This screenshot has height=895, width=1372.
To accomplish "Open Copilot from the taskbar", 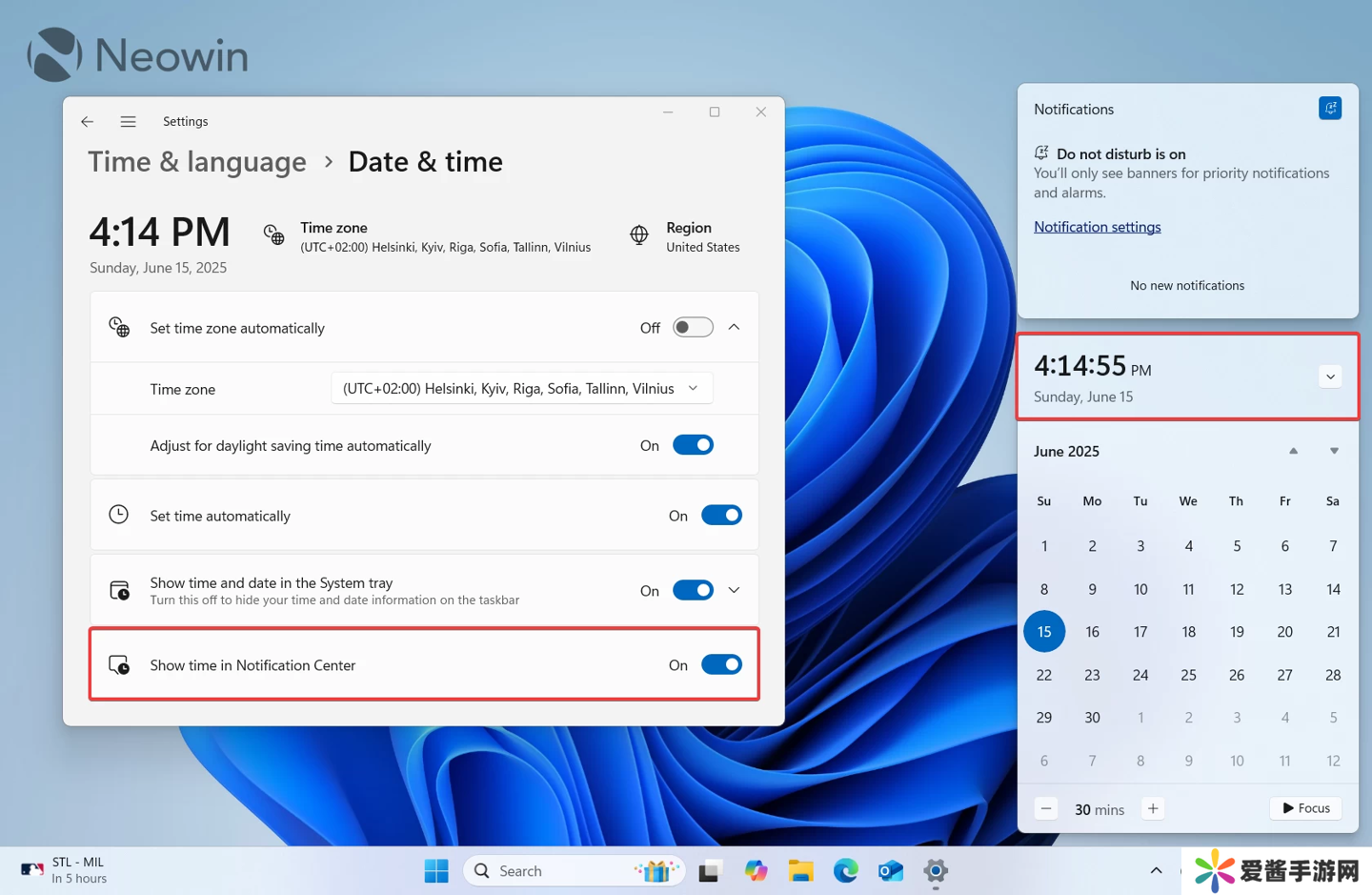I will click(756, 870).
